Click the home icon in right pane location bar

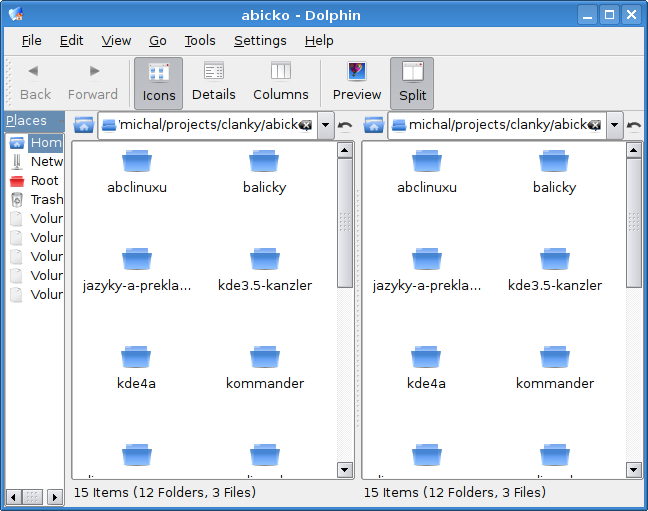(x=374, y=125)
